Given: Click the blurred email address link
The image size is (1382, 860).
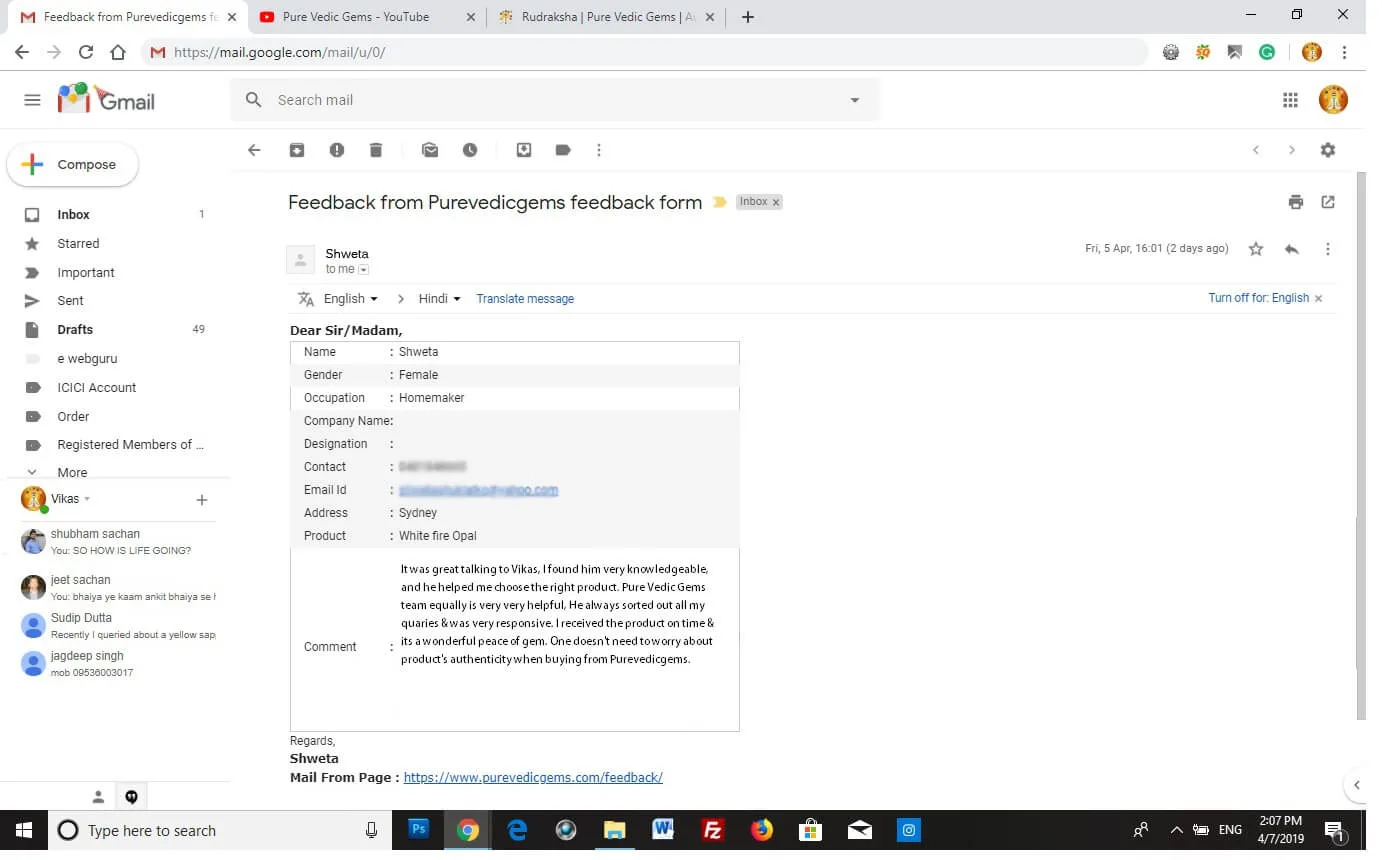Looking at the screenshot, I should click(x=478, y=490).
